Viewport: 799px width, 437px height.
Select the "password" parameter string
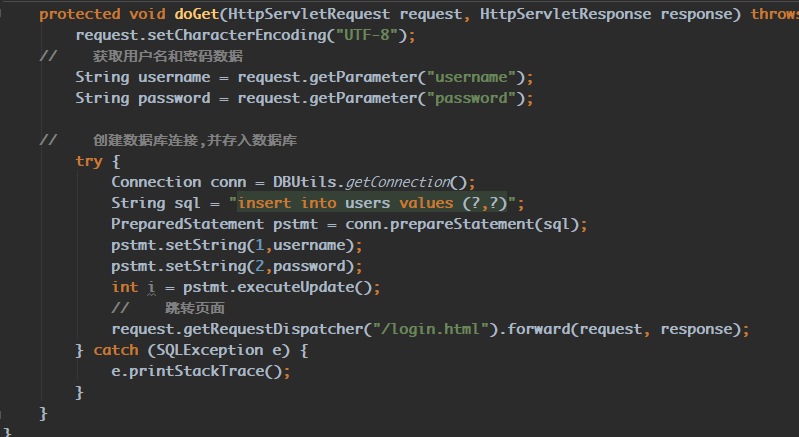(471, 98)
